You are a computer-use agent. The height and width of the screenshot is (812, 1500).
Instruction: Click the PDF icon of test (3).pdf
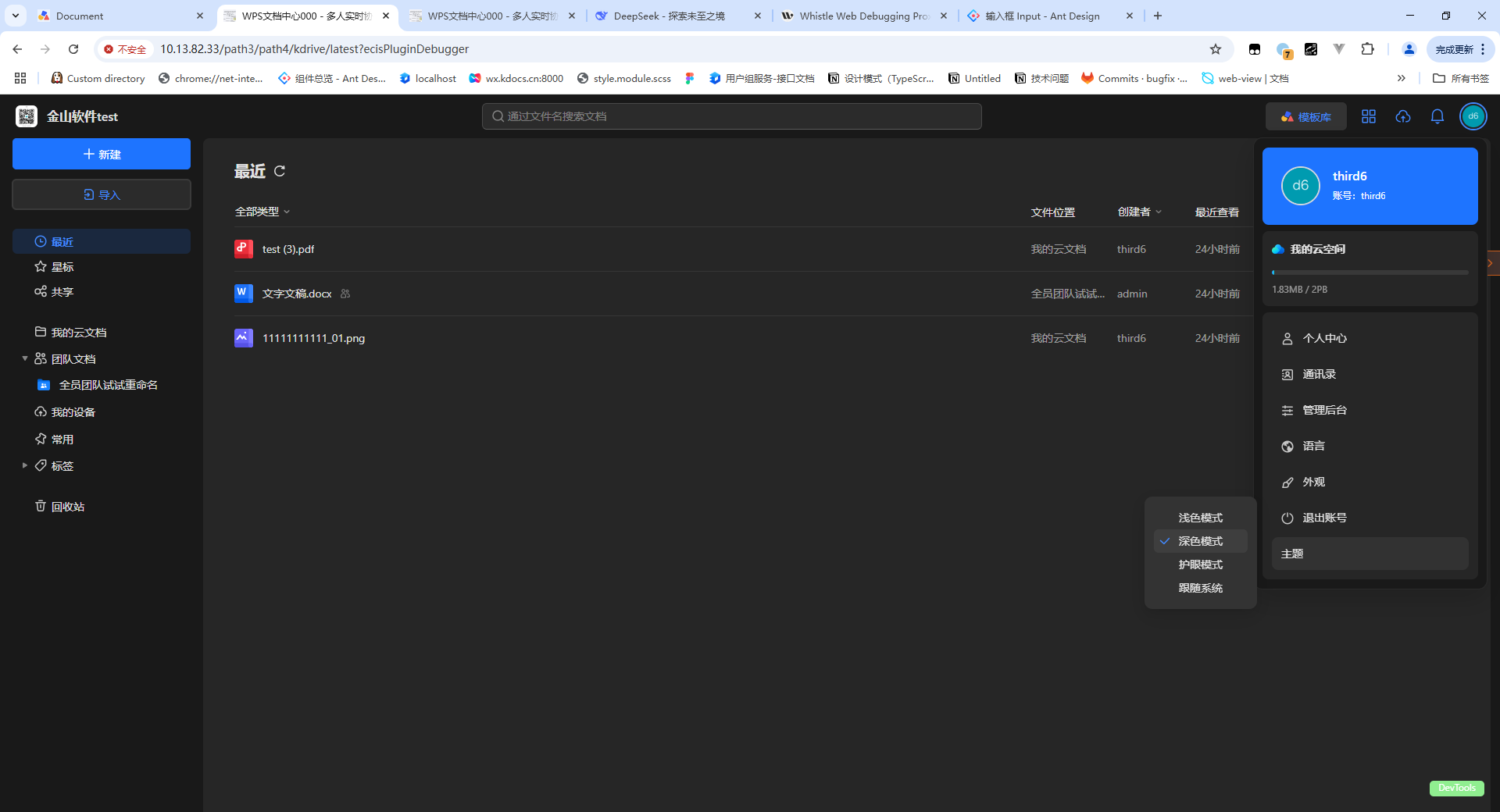point(243,249)
